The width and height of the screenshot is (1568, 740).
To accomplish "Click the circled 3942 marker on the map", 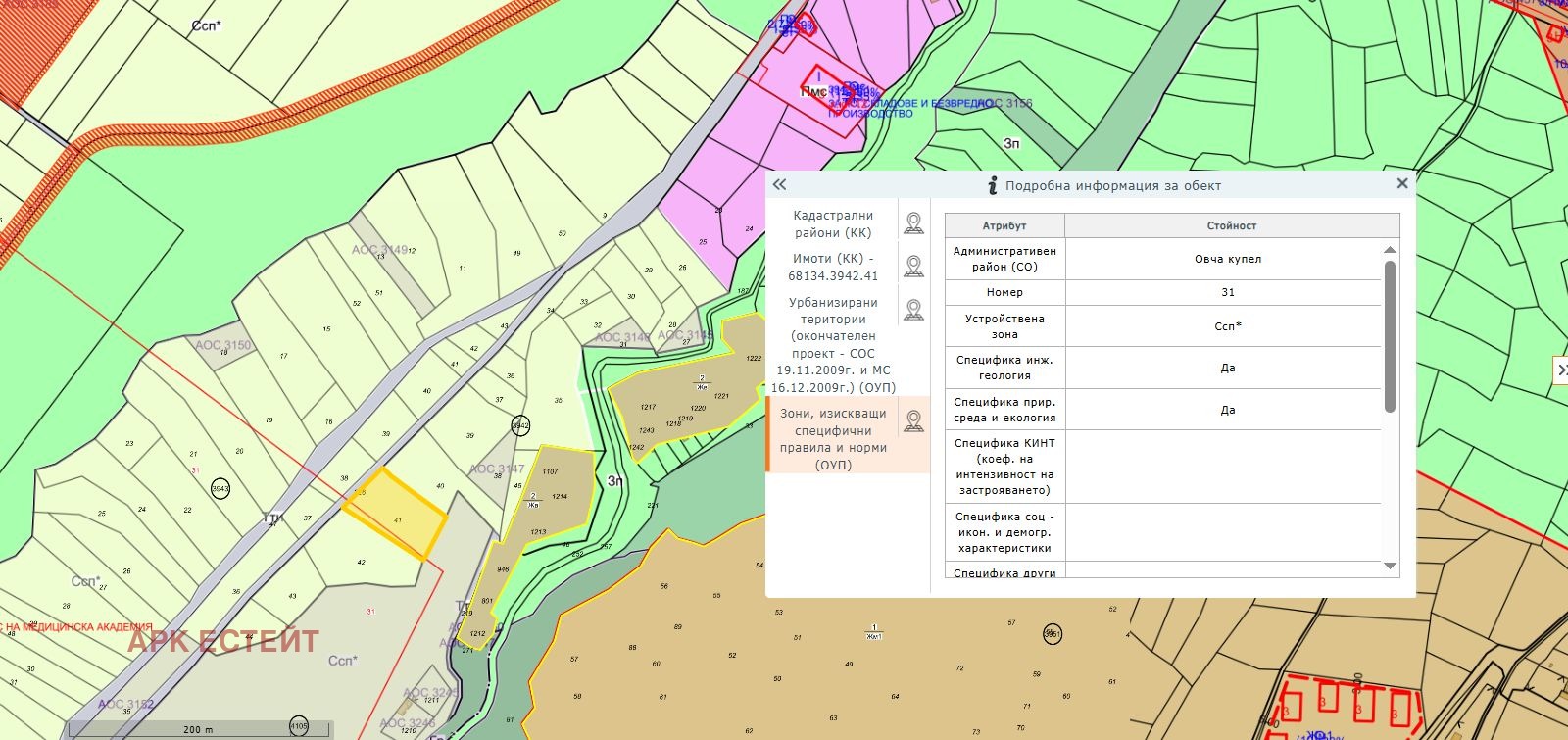I will 520,425.
